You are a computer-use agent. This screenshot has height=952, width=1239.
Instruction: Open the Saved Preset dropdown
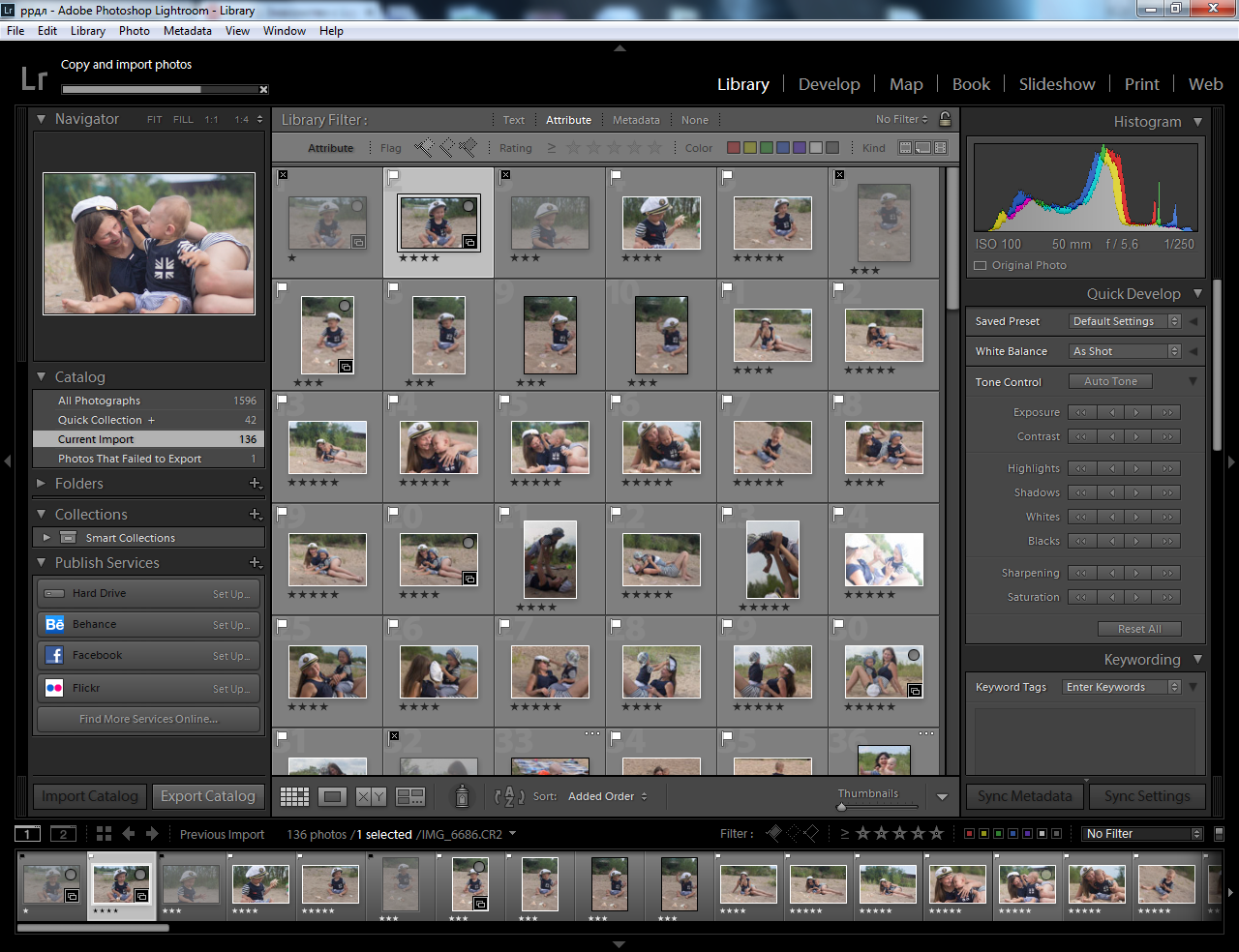pos(1126,321)
